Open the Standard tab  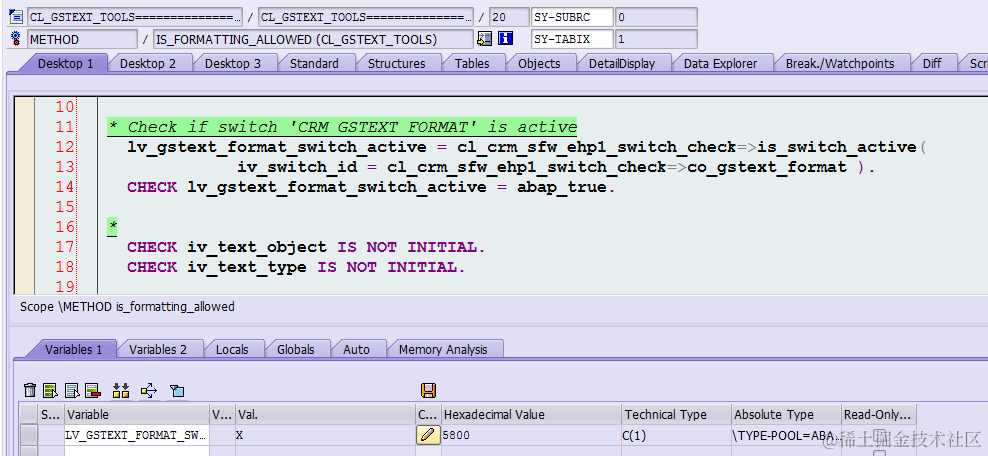pyautogui.click(x=314, y=64)
